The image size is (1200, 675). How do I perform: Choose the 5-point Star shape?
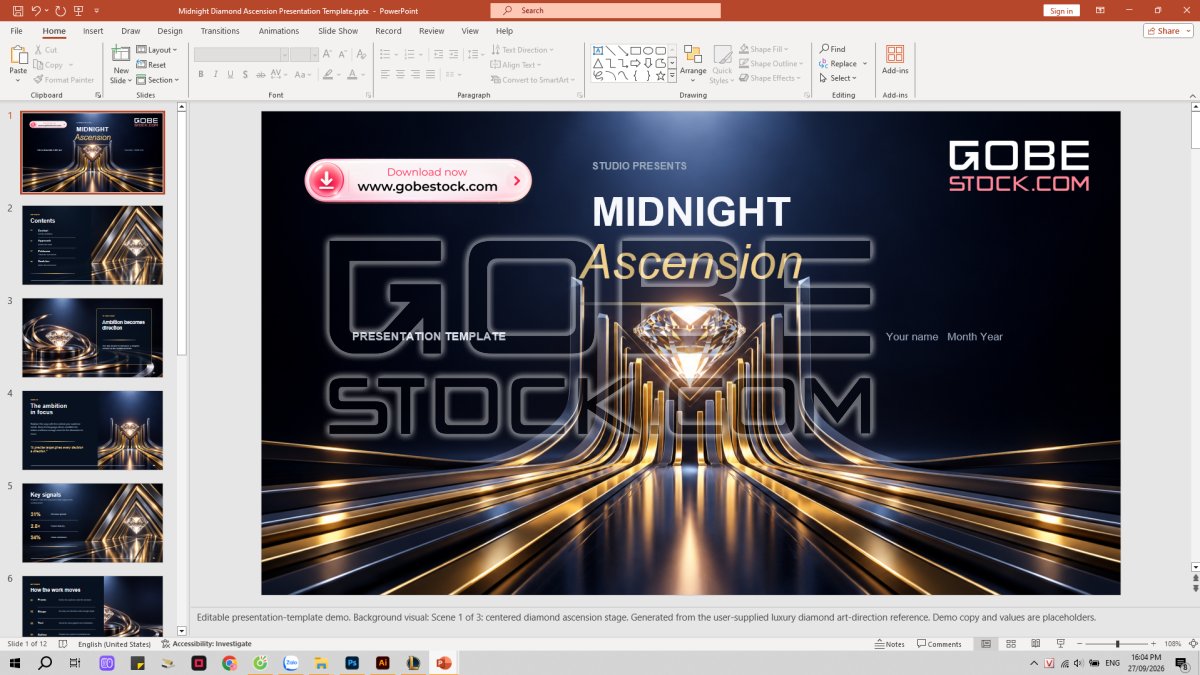click(x=660, y=74)
